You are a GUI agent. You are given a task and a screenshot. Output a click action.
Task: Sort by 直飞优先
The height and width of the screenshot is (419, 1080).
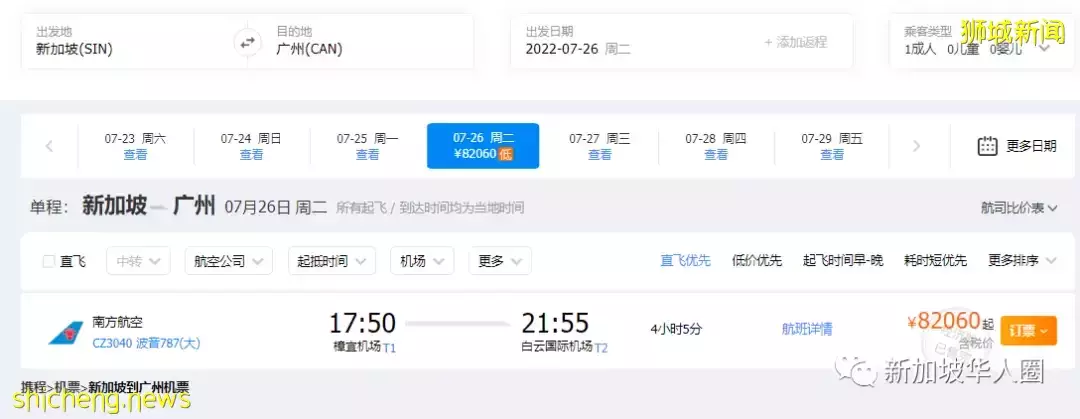(x=685, y=261)
